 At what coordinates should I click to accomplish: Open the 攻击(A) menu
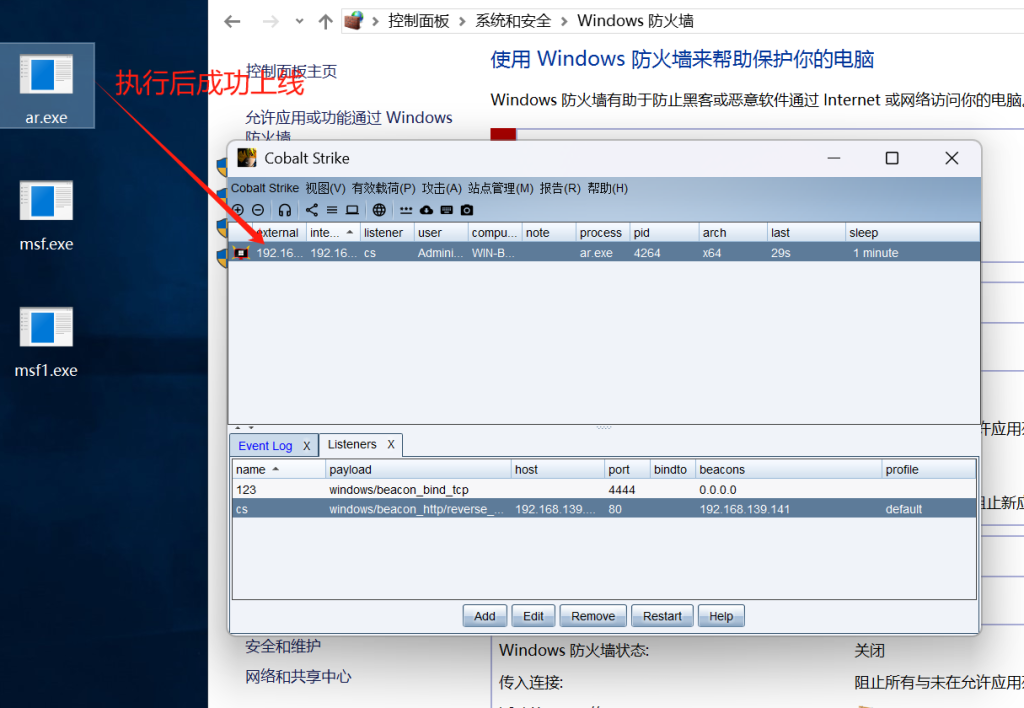pyautogui.click(x=441, y=188)
